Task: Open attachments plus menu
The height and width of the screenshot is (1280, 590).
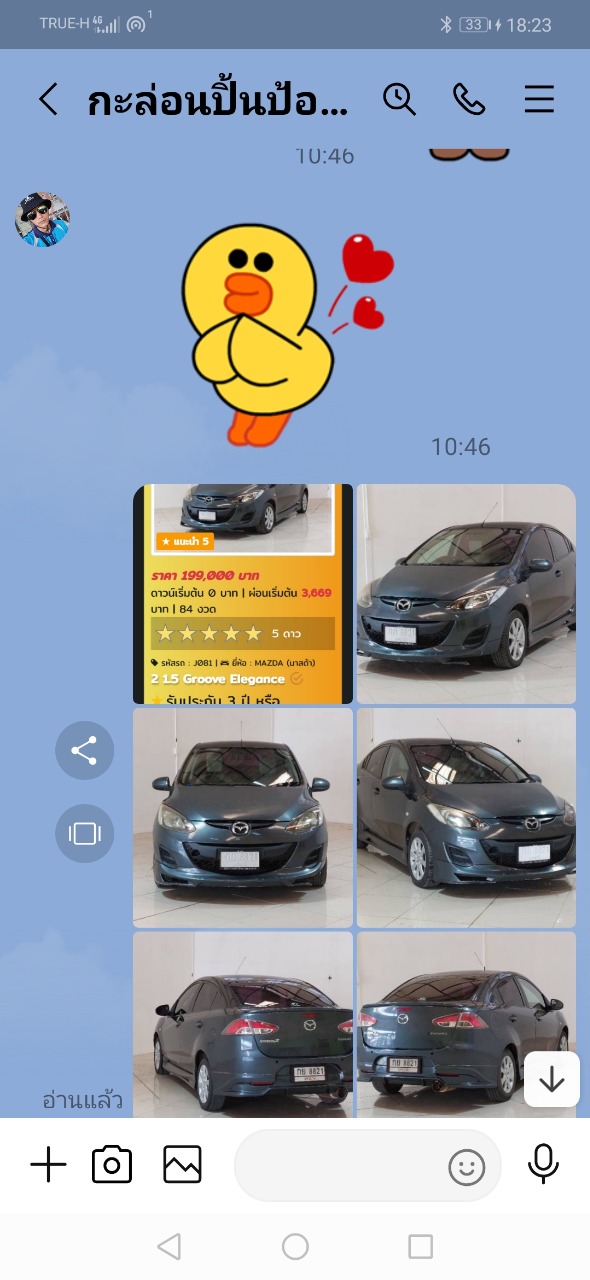Action: [48, 1165]
